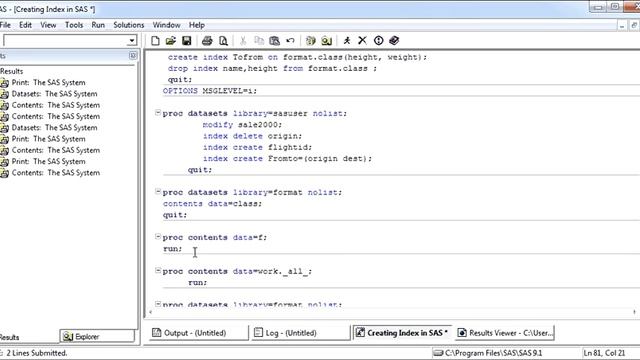Select the third Print: The SAS System result
The width and height of the screenshot is (640, 360).
[49, 162]
